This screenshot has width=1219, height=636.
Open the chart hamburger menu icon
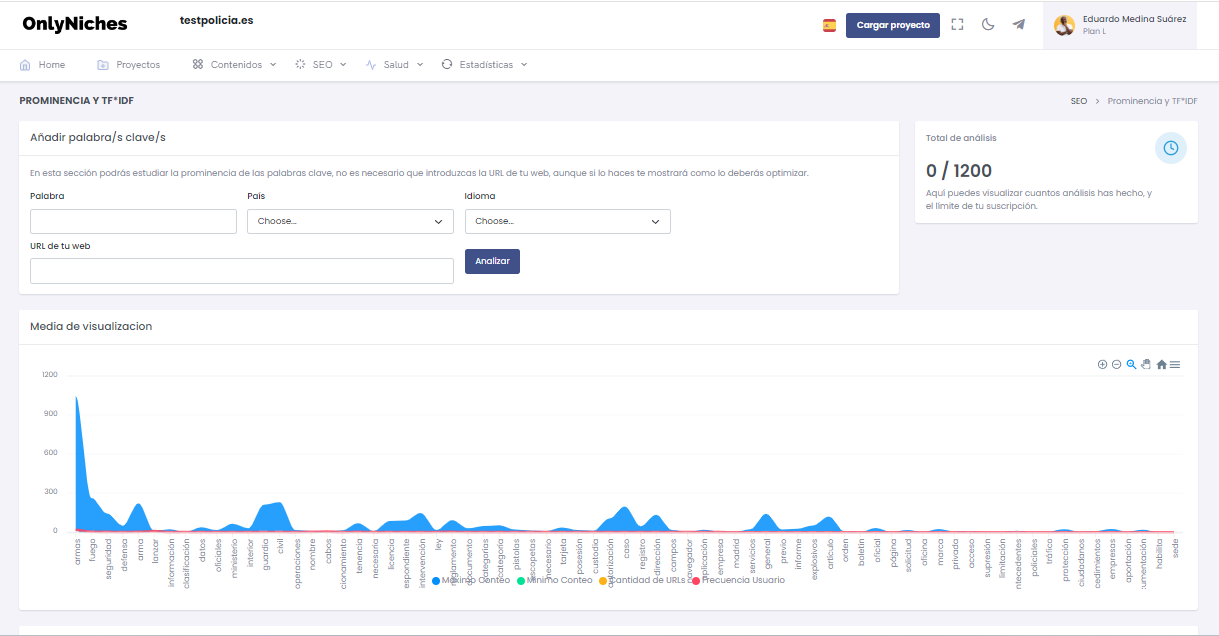tap(1175, 364)
